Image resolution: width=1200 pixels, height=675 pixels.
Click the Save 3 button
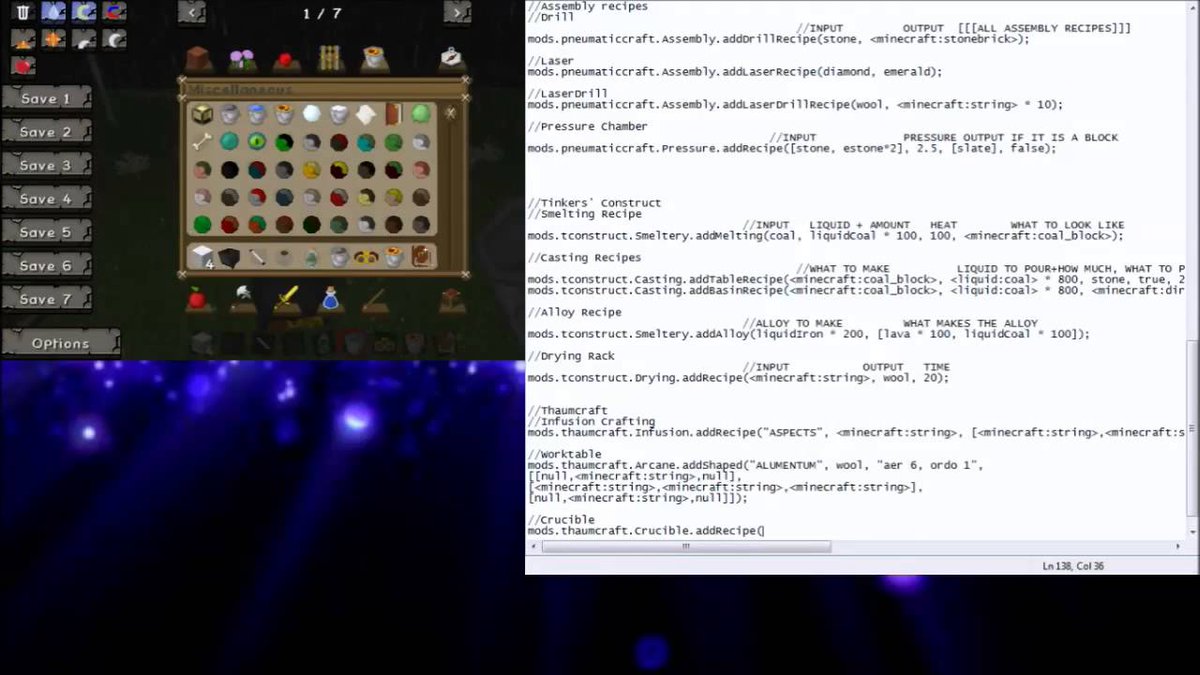pos(46,164)
